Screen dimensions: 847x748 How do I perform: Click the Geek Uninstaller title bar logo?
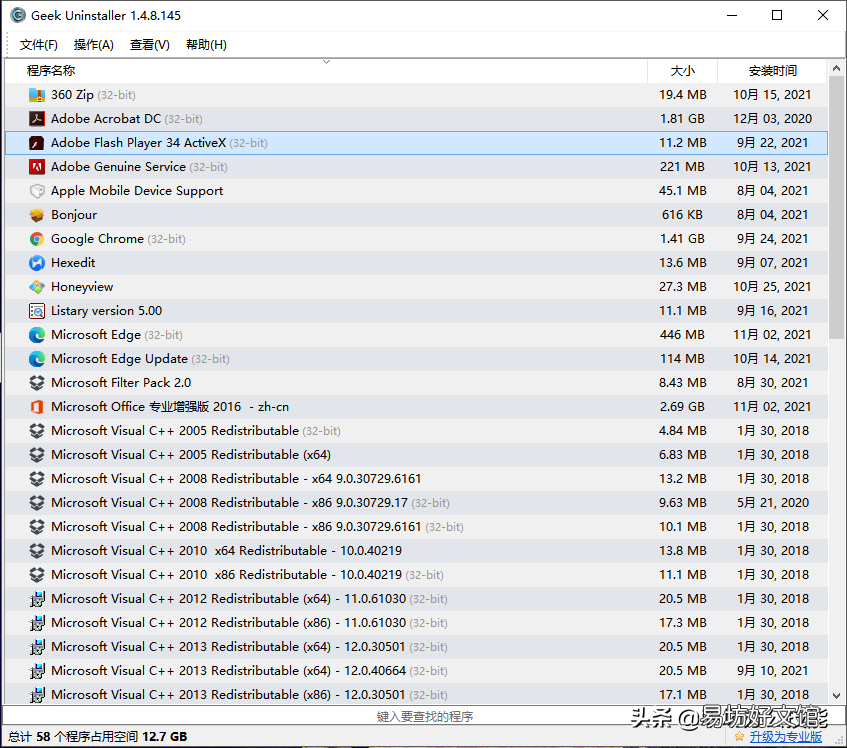coord(18,15)
